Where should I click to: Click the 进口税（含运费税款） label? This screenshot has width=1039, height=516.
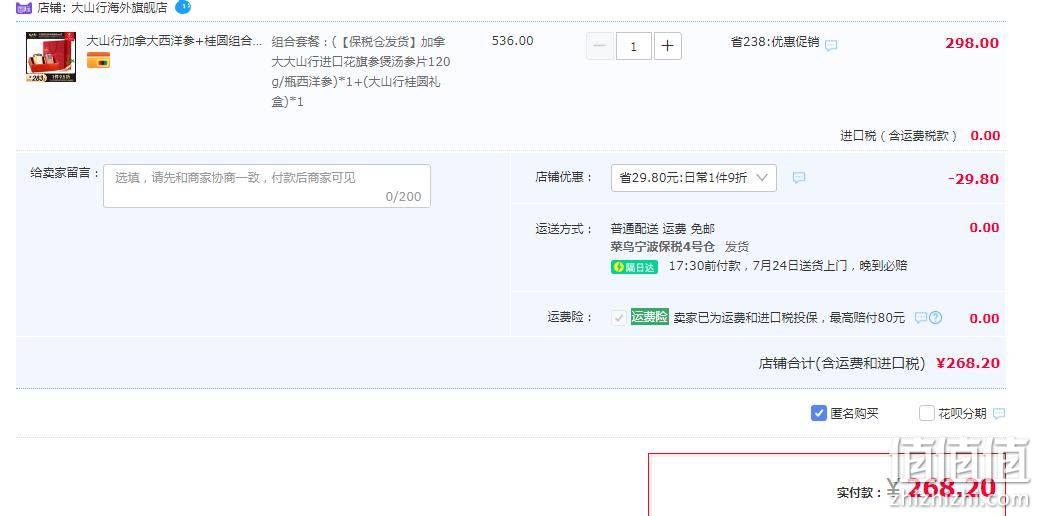coord(899,136)
